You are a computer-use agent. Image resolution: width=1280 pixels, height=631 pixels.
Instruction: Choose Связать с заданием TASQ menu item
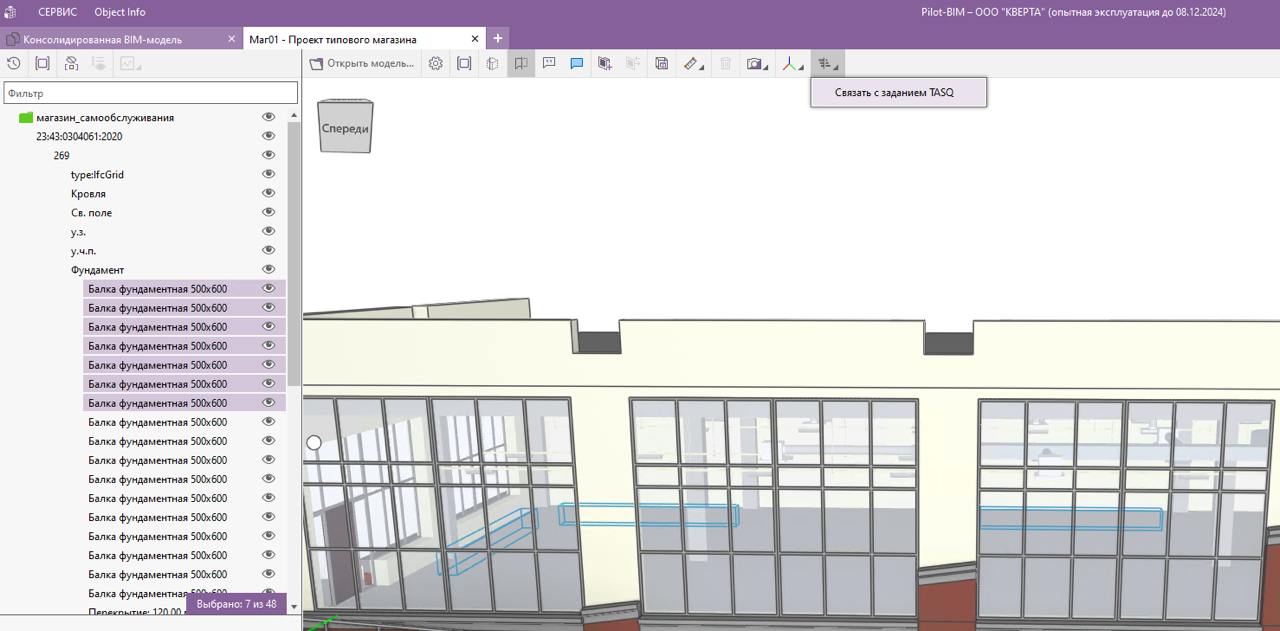(x=894, y=92)
